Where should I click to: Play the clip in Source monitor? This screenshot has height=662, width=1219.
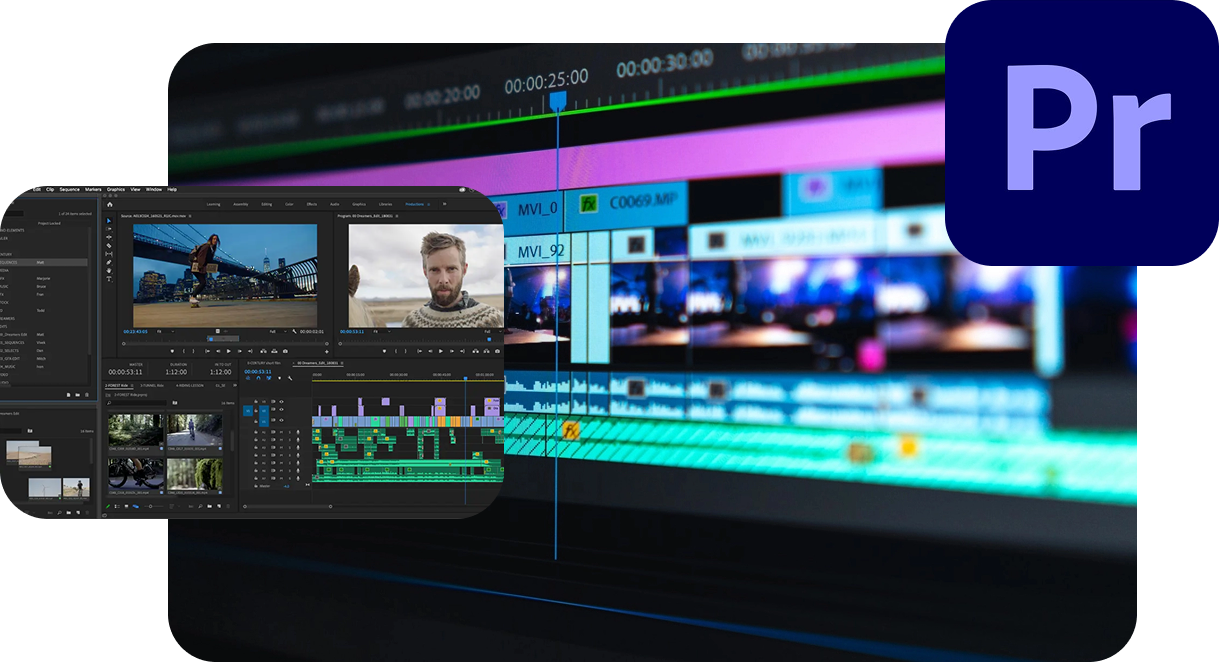click(x=228, y=351)
